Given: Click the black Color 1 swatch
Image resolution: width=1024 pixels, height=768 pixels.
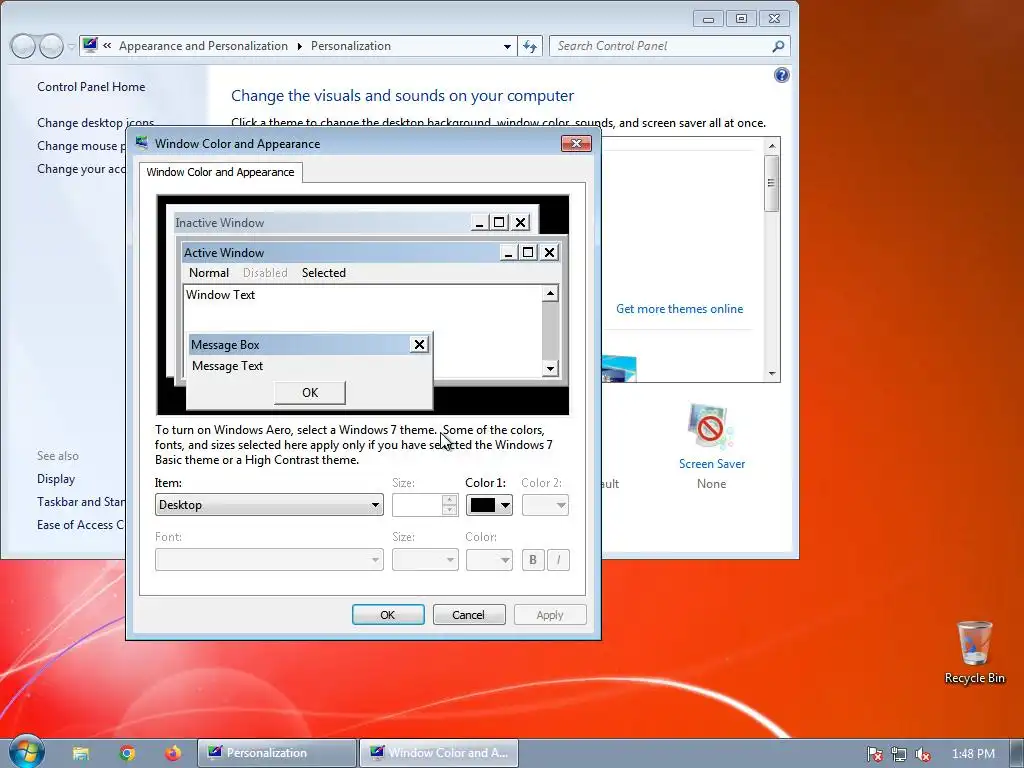Looking at the screenshot, I should coord(483,505).
